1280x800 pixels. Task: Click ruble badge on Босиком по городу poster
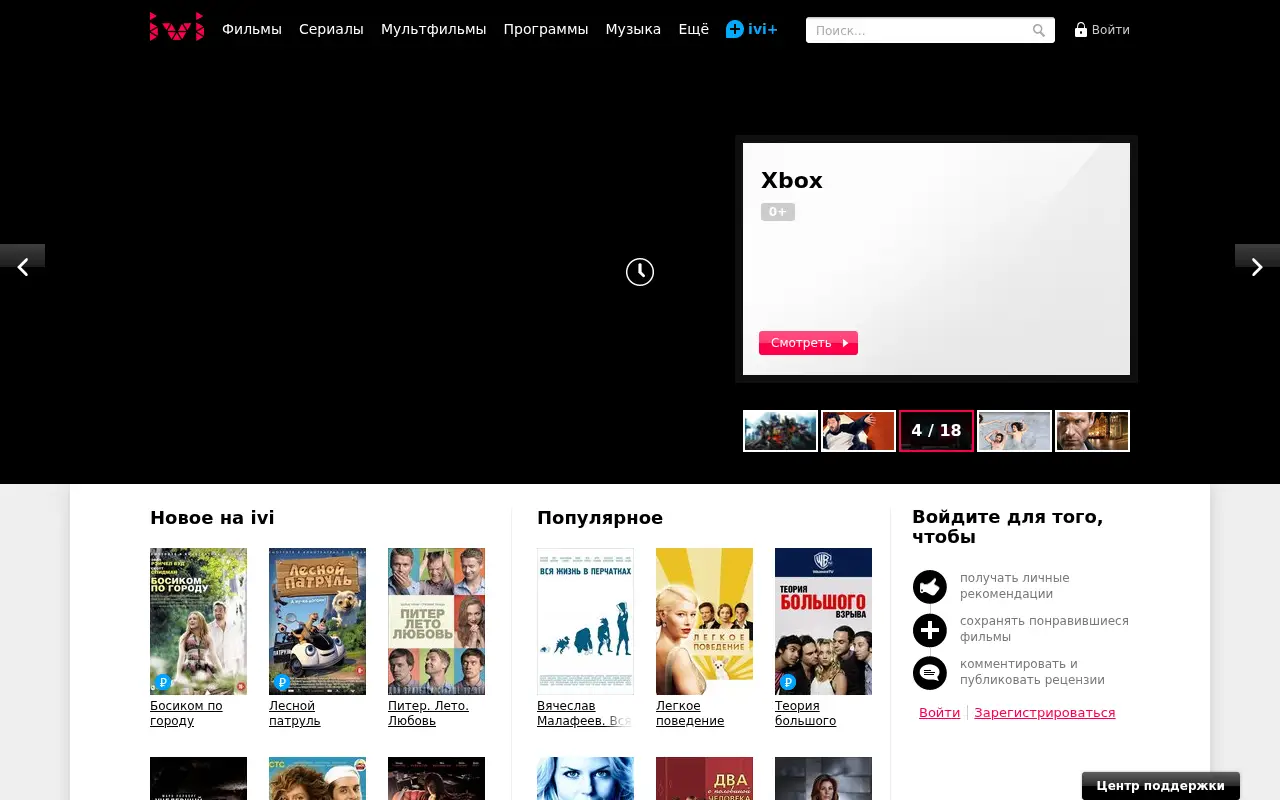163,682
